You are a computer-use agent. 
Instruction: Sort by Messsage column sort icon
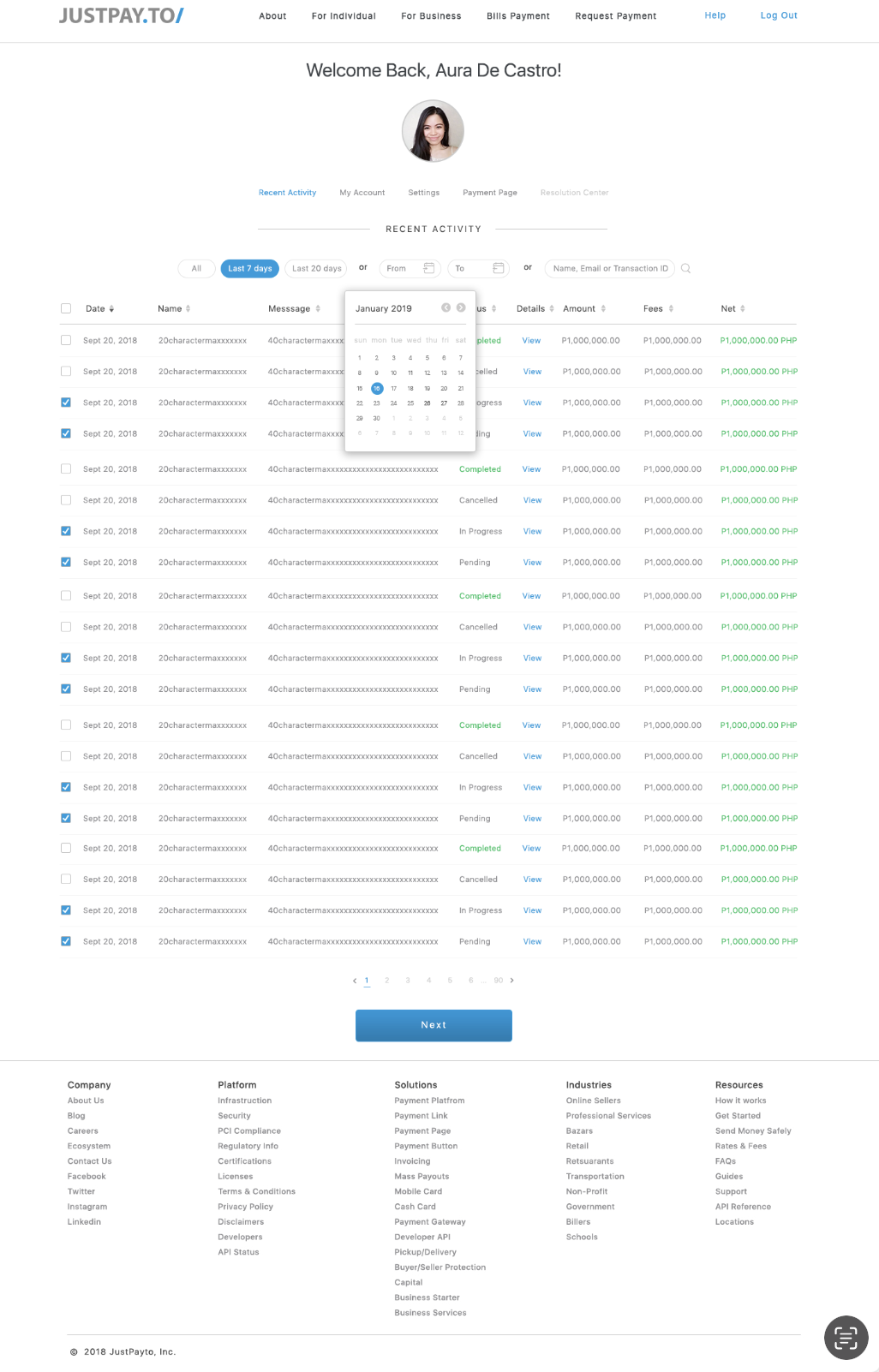318,308
